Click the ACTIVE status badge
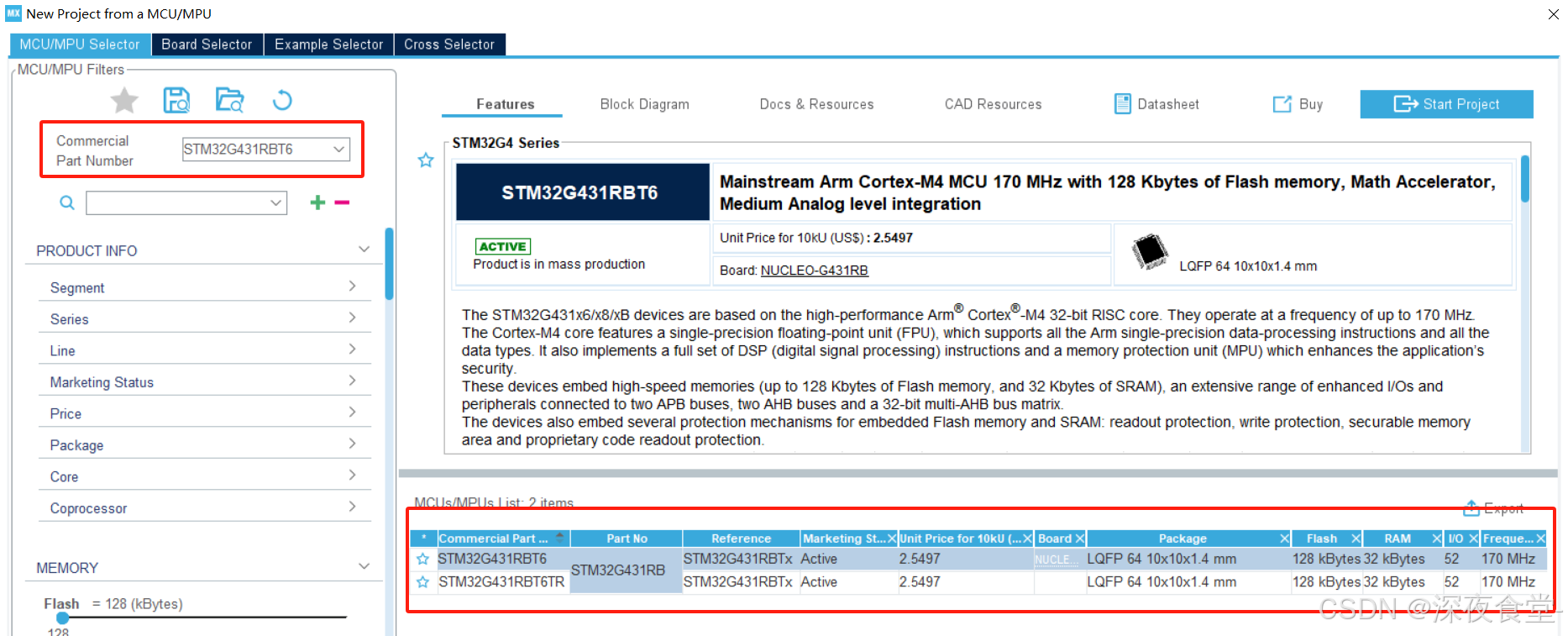The width and height of the screenshot is (1568, 636). (x=503, y=246)
